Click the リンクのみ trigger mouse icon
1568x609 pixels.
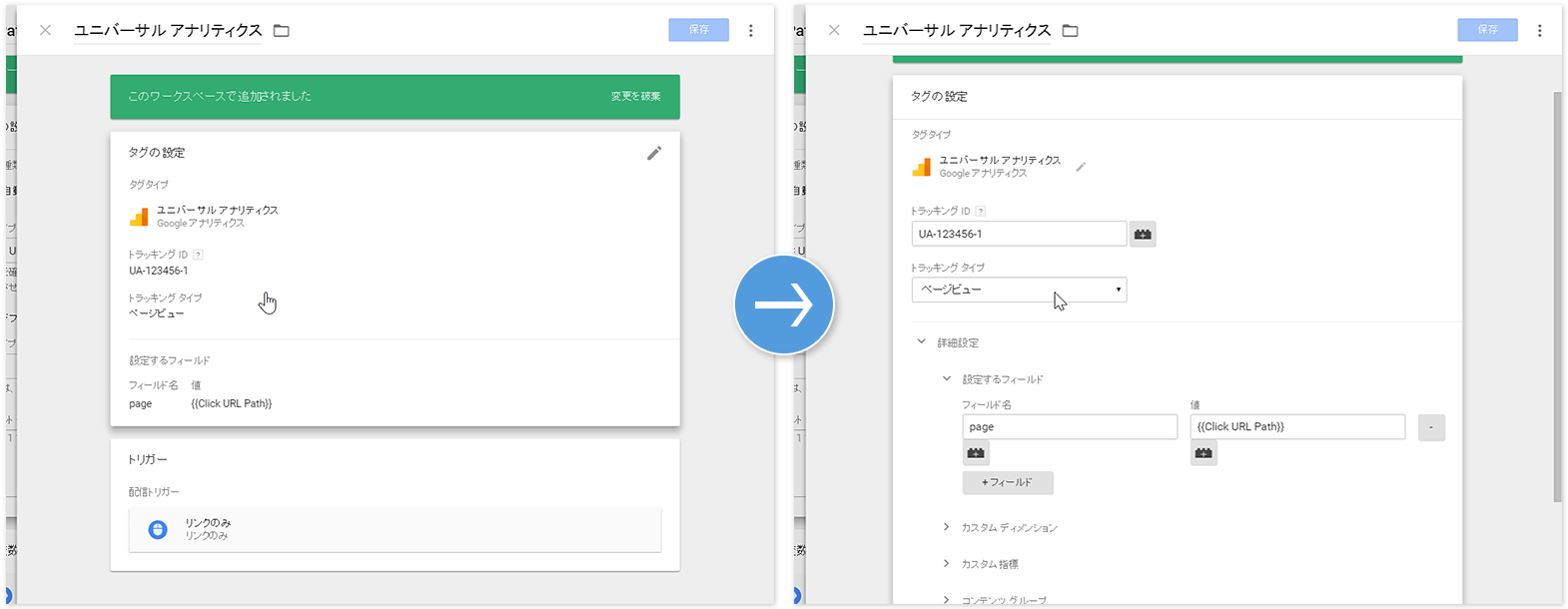point(158,529)
